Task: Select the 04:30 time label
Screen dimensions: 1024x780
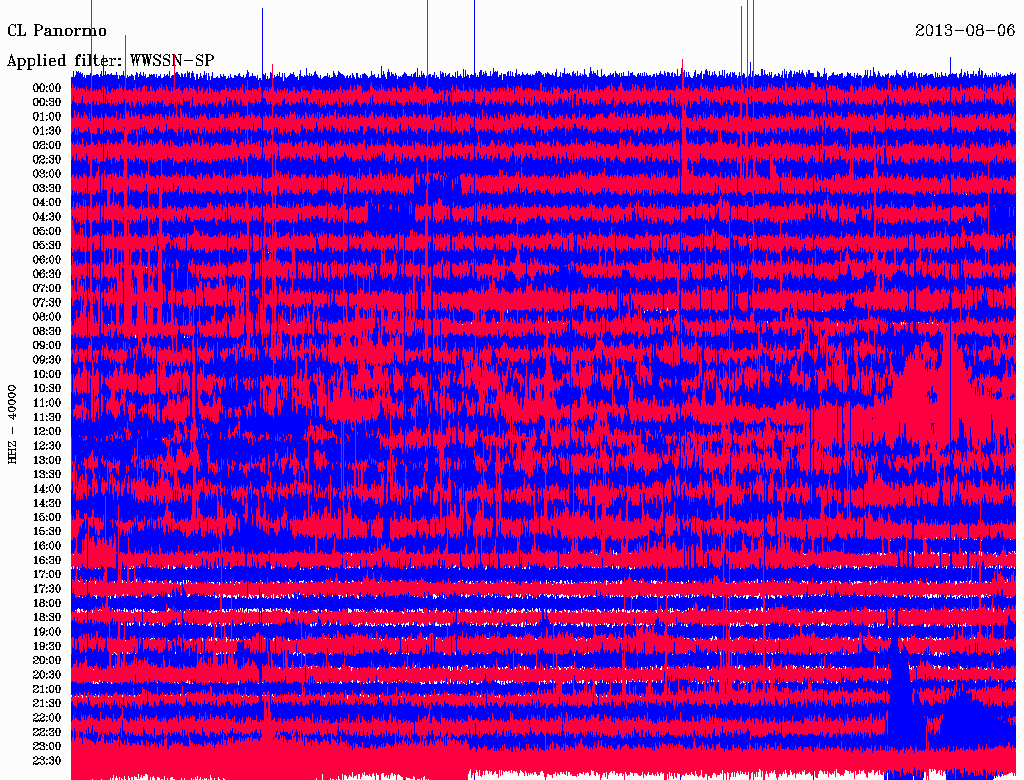Action: pos(47,217)
